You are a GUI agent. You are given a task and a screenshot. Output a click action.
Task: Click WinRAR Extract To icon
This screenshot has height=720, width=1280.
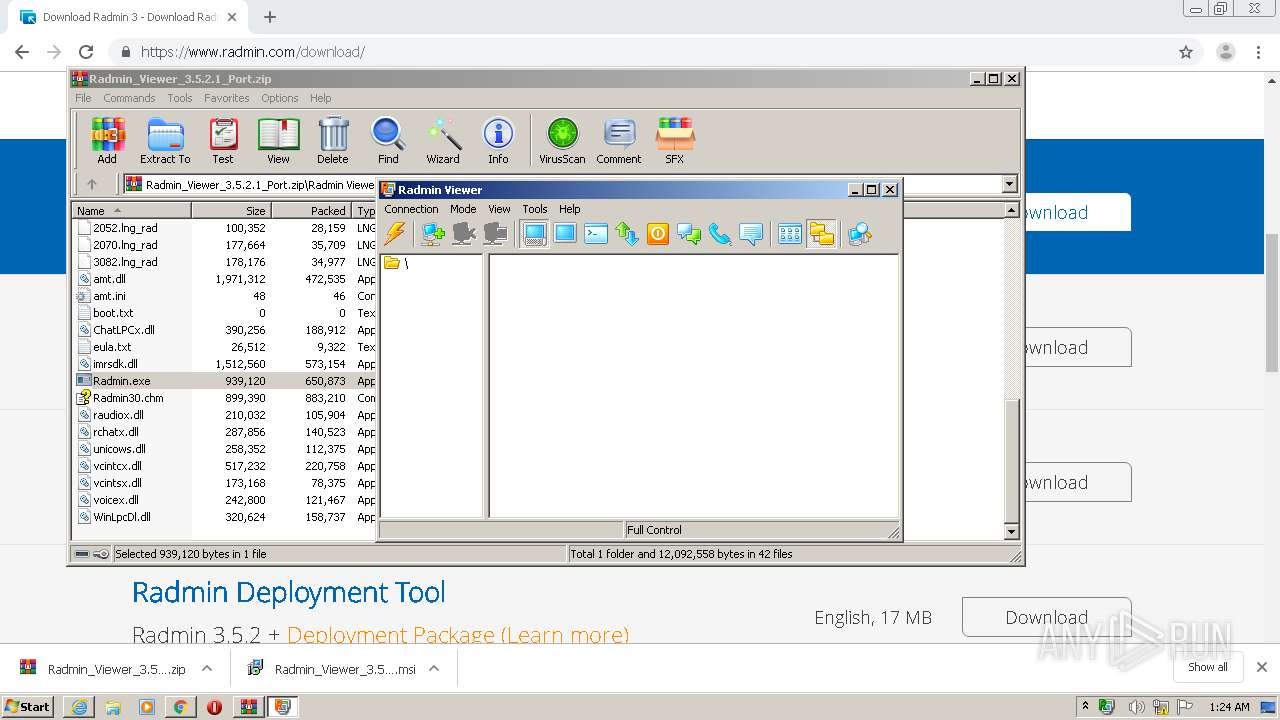pyautogui.click(x=165, y=140)
